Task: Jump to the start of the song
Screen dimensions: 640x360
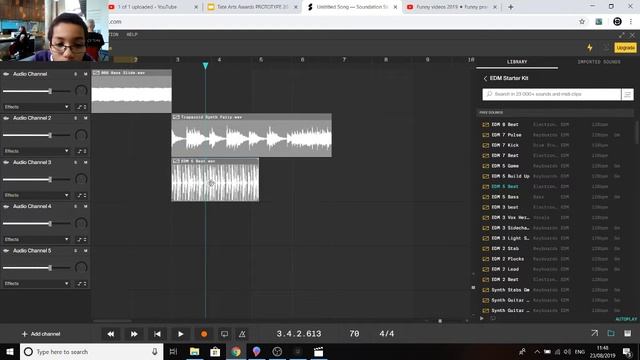Action: click(x=157, y=334)
